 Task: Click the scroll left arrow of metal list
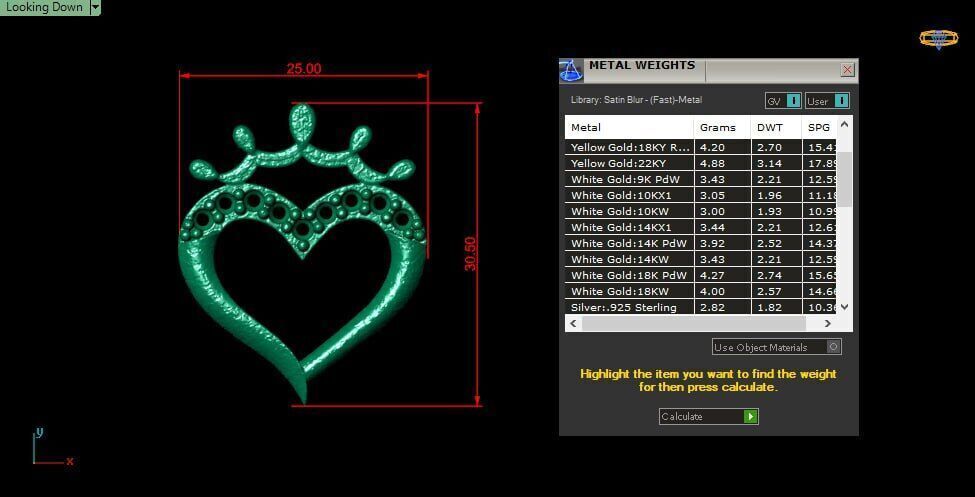click(x=573, y=323)
